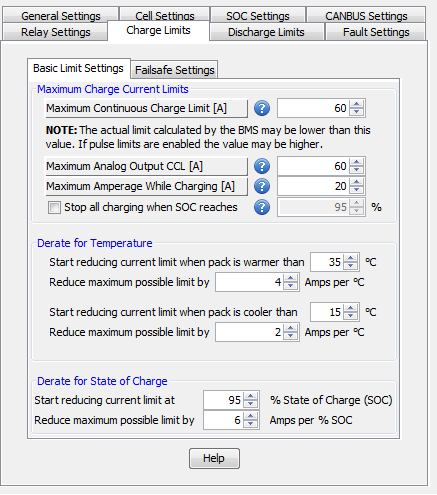
Task: Decrease Maximum Amperage While Charging value
Action: point(357,190)
